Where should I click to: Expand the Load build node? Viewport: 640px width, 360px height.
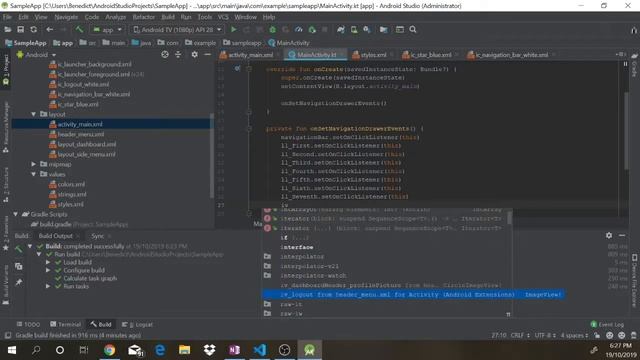tap(48, 262)
